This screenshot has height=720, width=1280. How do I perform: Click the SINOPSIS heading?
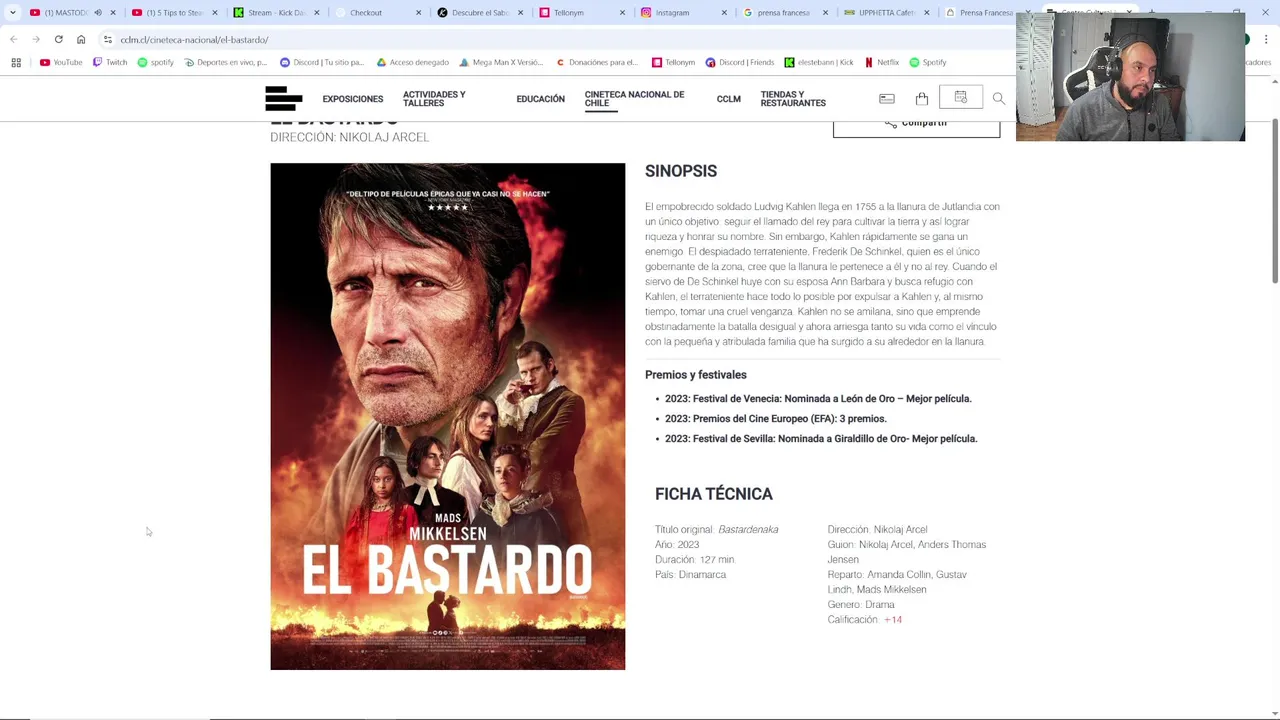681,171
